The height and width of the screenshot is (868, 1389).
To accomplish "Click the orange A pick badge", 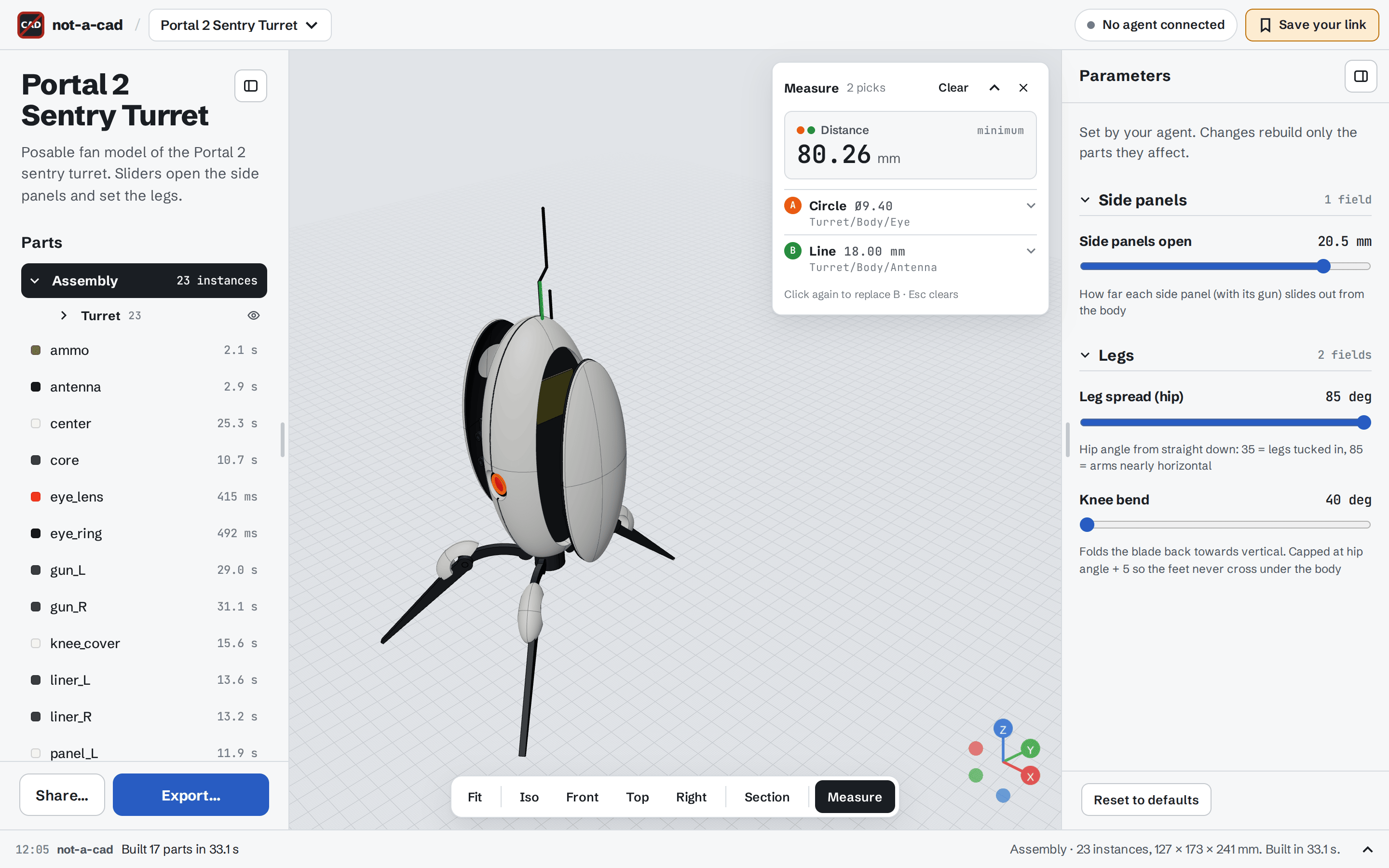I will point(793,205).
